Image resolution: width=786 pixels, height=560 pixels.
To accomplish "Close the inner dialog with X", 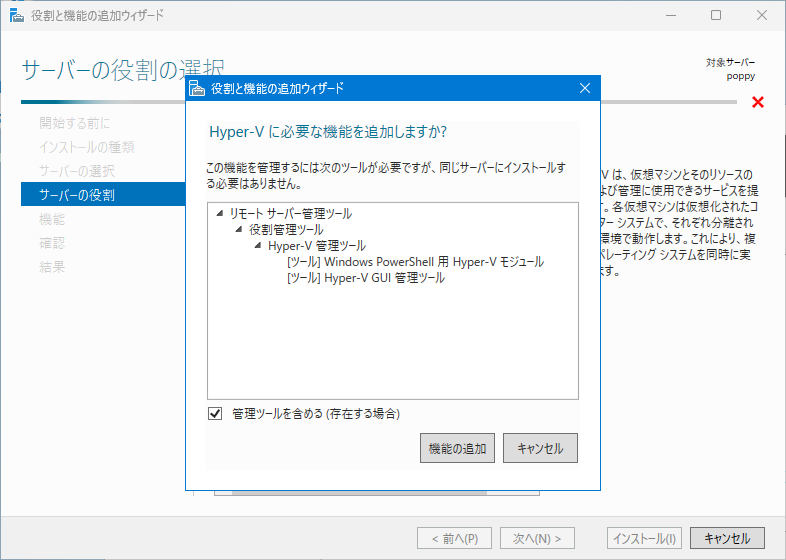I will coord(584,88).
